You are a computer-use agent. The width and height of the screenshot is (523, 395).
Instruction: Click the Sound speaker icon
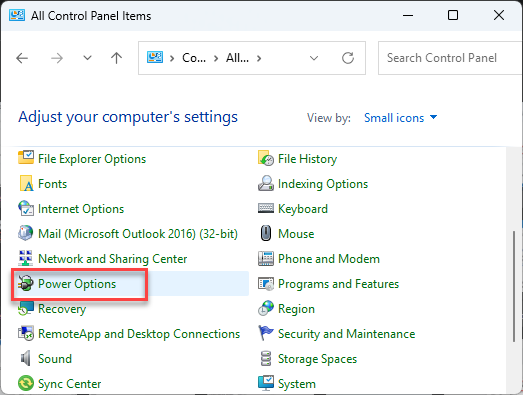[26, 358]
